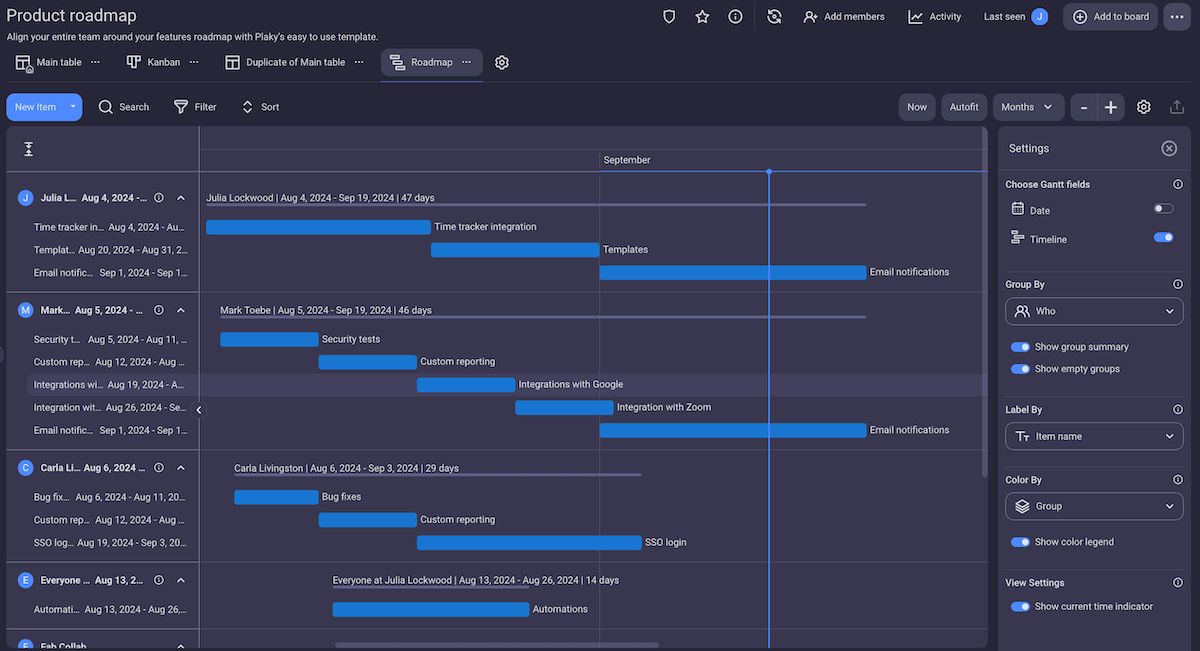
Task: Disable the Timeline Gantt field toggle
Action: [1163, 238]
